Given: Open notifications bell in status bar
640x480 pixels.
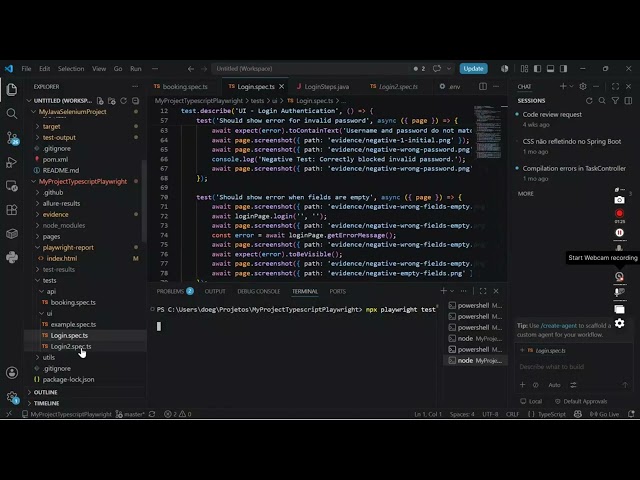Looking at the screenshot, I should coord(631,414).
